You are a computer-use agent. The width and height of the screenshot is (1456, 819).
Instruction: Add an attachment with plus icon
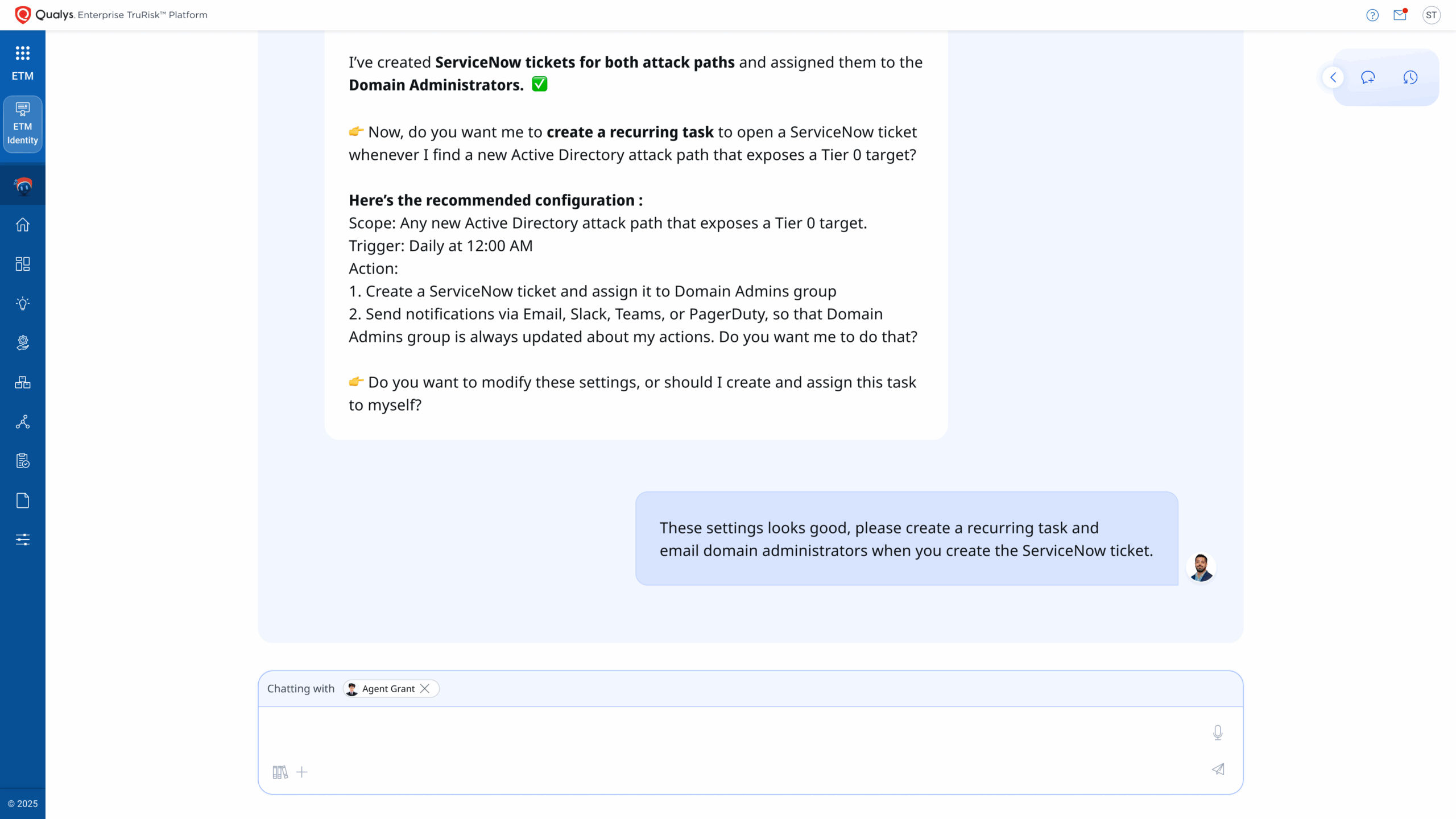pyautogui.click(x=302, y=772)
